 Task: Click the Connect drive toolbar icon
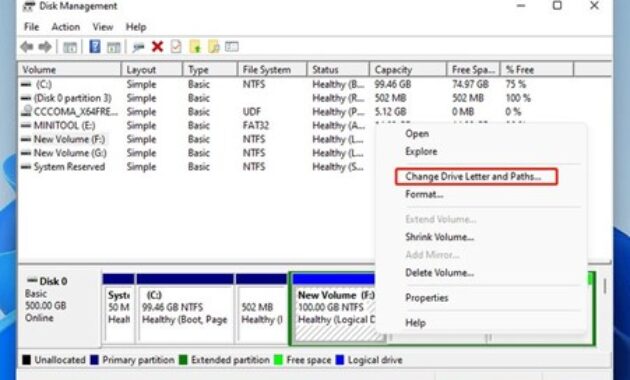click(138, 47)
